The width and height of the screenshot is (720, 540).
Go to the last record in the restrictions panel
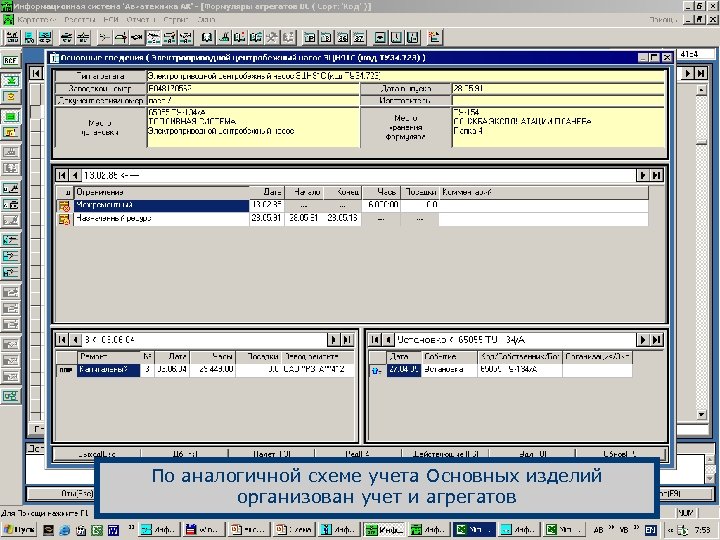click(x=657, y=175)
